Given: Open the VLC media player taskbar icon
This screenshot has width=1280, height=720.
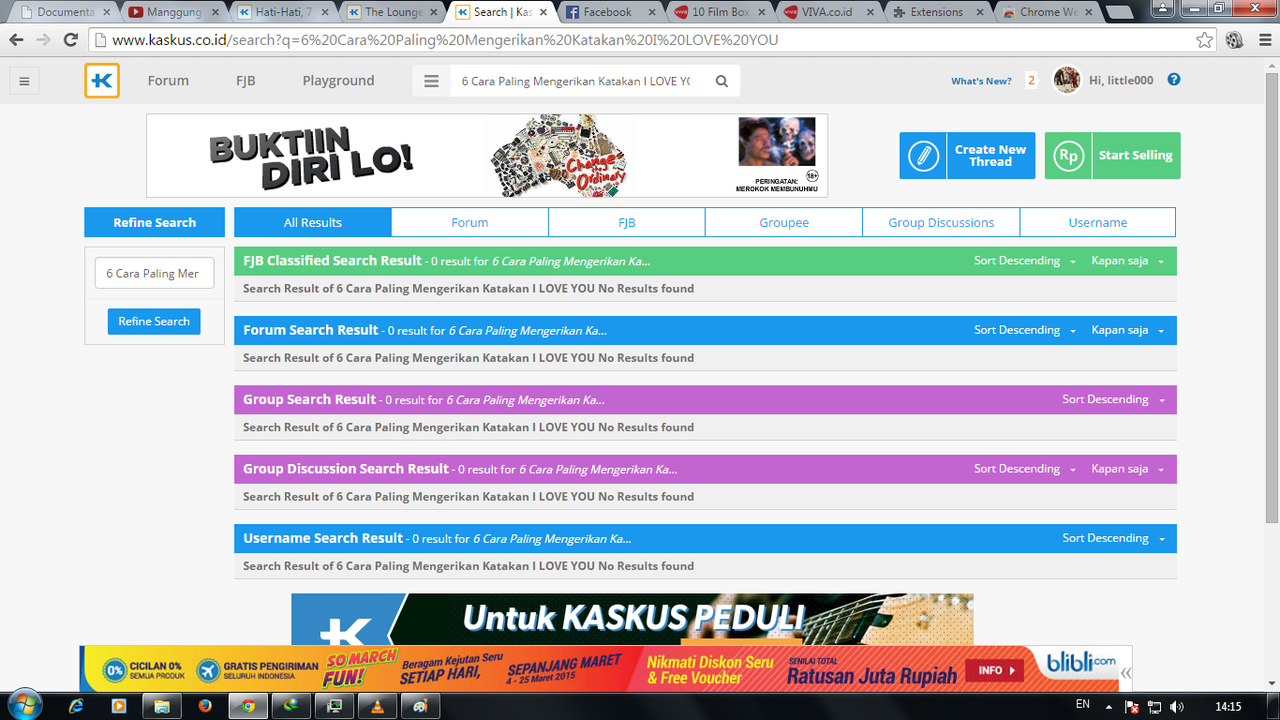Looking at the screenshot, I should click(x=376, y=706).
